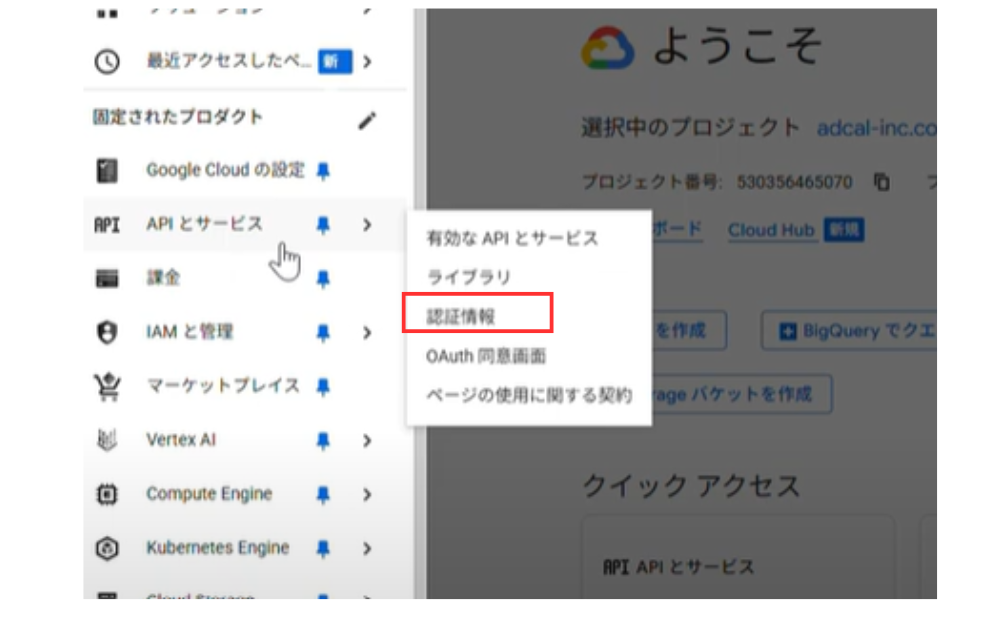1000x625 pixels.
Task: Click the 新規 badge next to Cloud Hub
Action: click(844, 230)
